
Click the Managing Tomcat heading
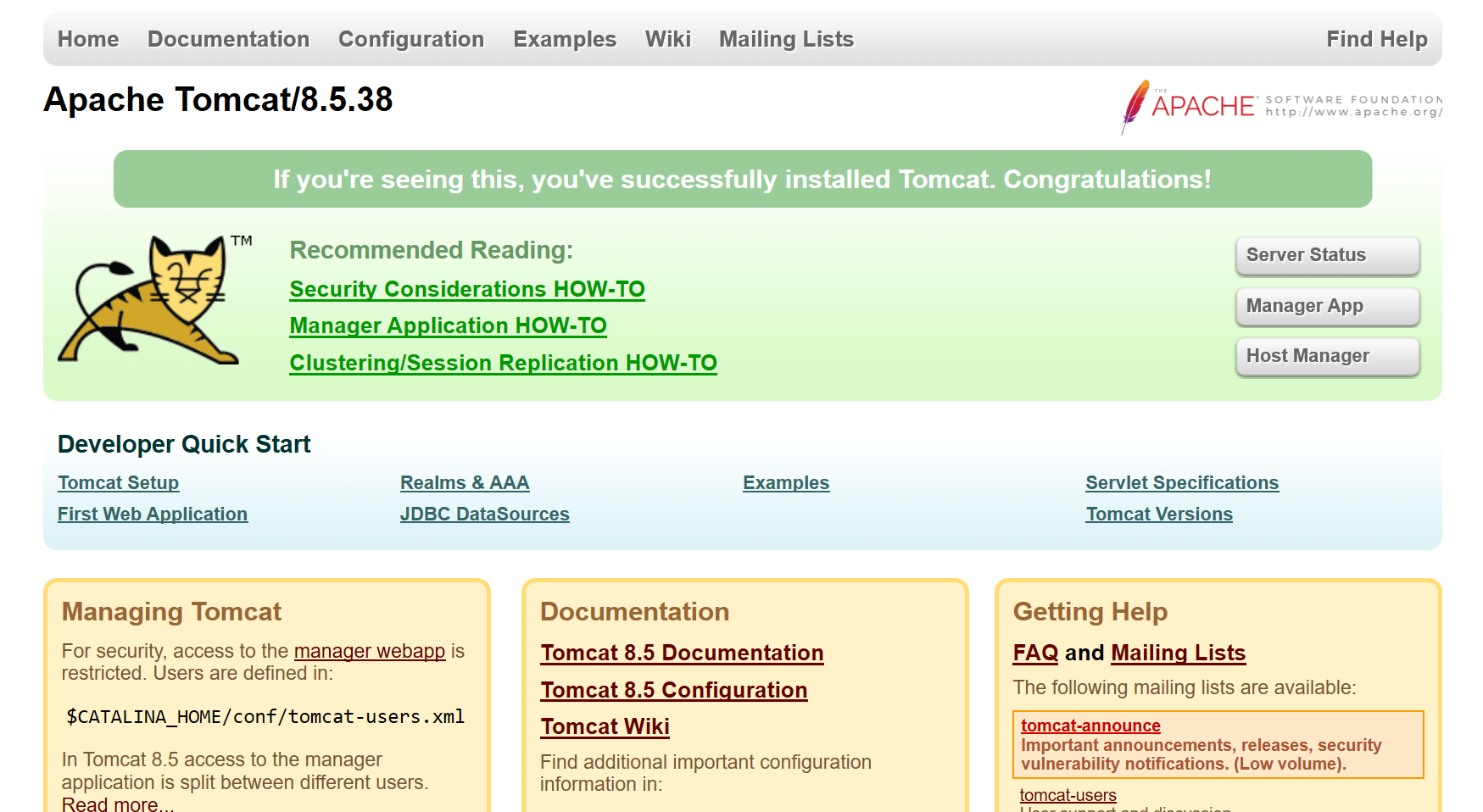171,612
